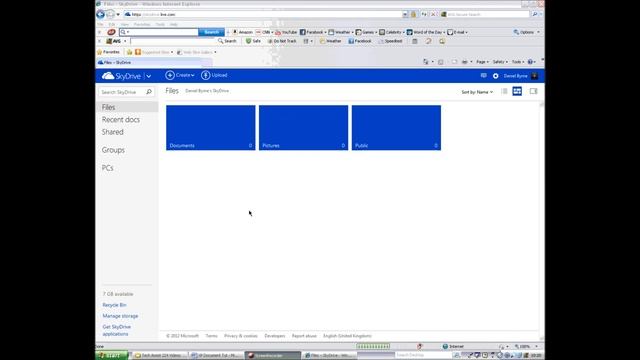Screen dimensions: 640x360
Task: Open Recent docs in the sidebar
Action: (x=121, y=120)
